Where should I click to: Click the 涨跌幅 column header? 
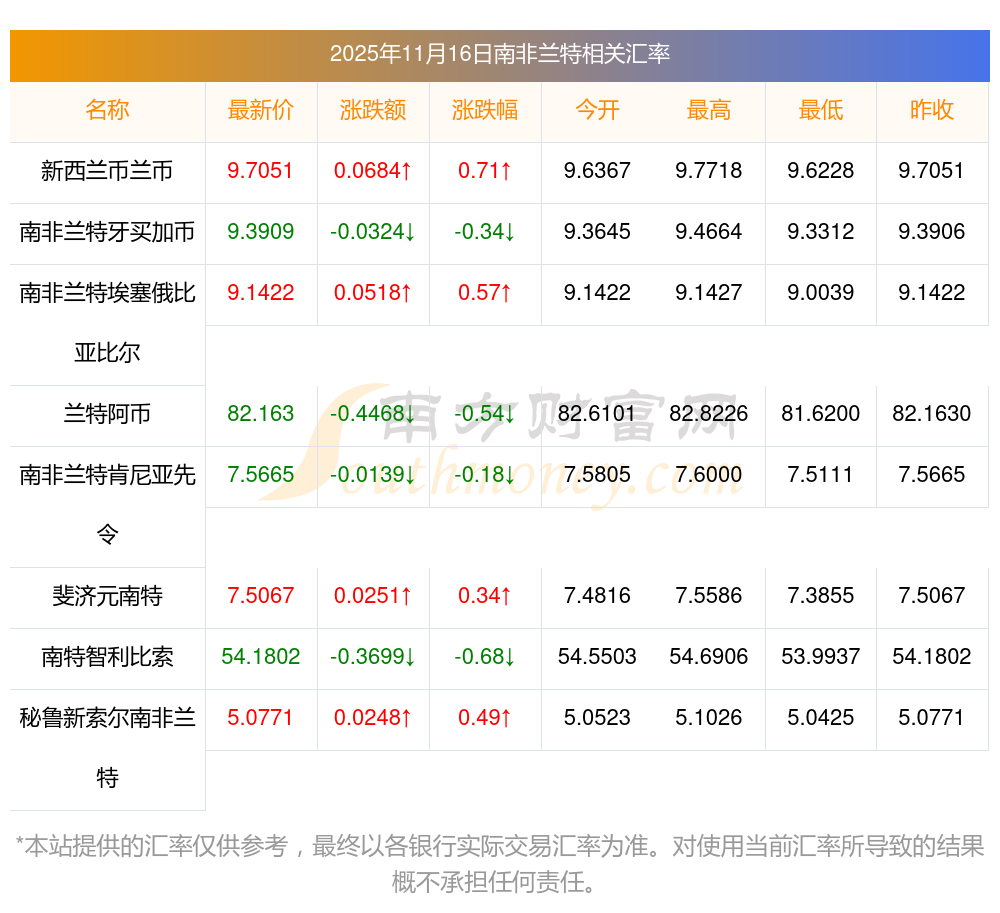coord(485,110)
